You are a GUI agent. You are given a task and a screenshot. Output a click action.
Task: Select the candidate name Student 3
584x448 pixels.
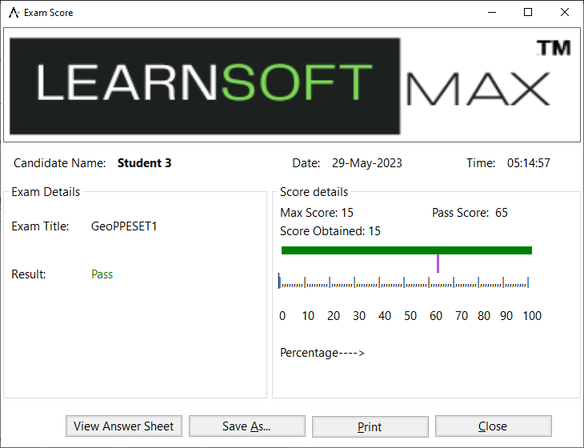tap(144, 163)
